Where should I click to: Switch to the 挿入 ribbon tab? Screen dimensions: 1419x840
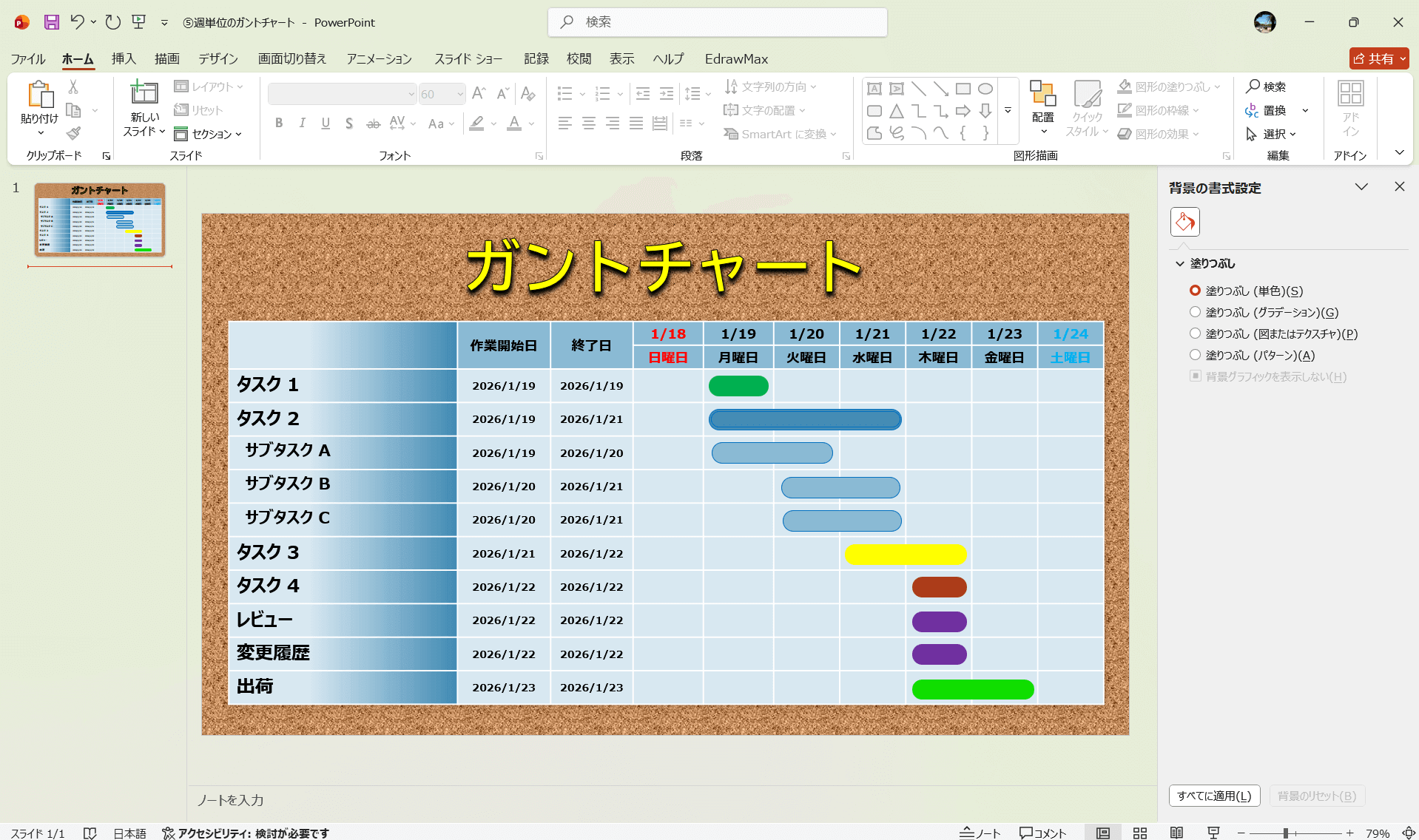(x=123, y=59)
